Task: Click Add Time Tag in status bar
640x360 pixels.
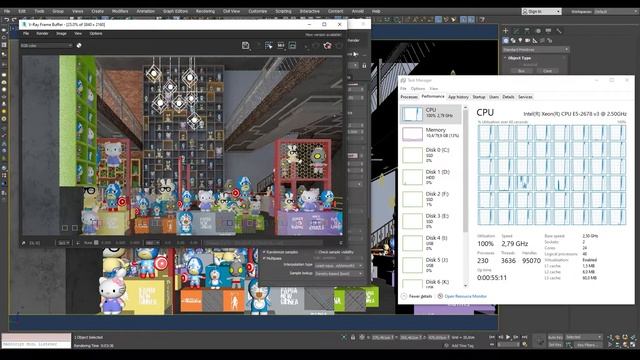Action: (x=462, y=346)
